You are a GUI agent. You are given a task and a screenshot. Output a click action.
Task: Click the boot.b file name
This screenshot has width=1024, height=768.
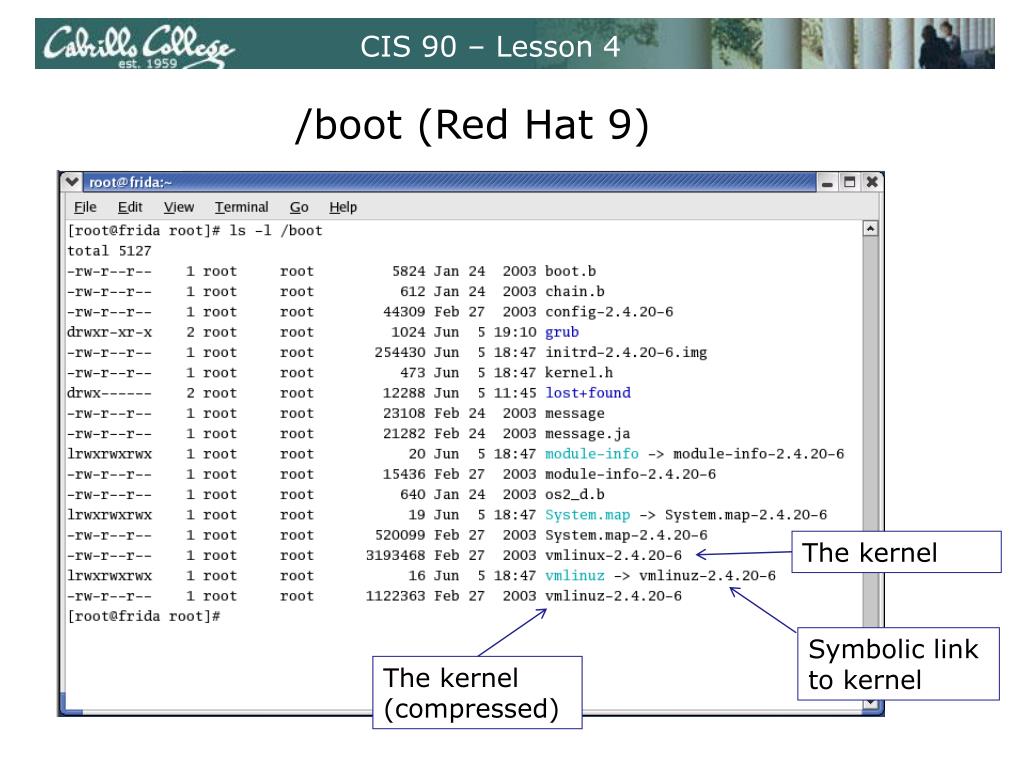click(x=571, y=271)
